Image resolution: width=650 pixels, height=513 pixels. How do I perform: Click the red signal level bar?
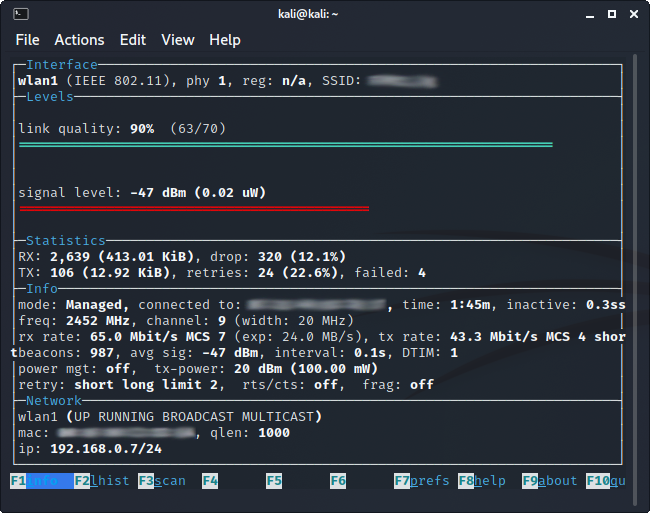point(194,208)
